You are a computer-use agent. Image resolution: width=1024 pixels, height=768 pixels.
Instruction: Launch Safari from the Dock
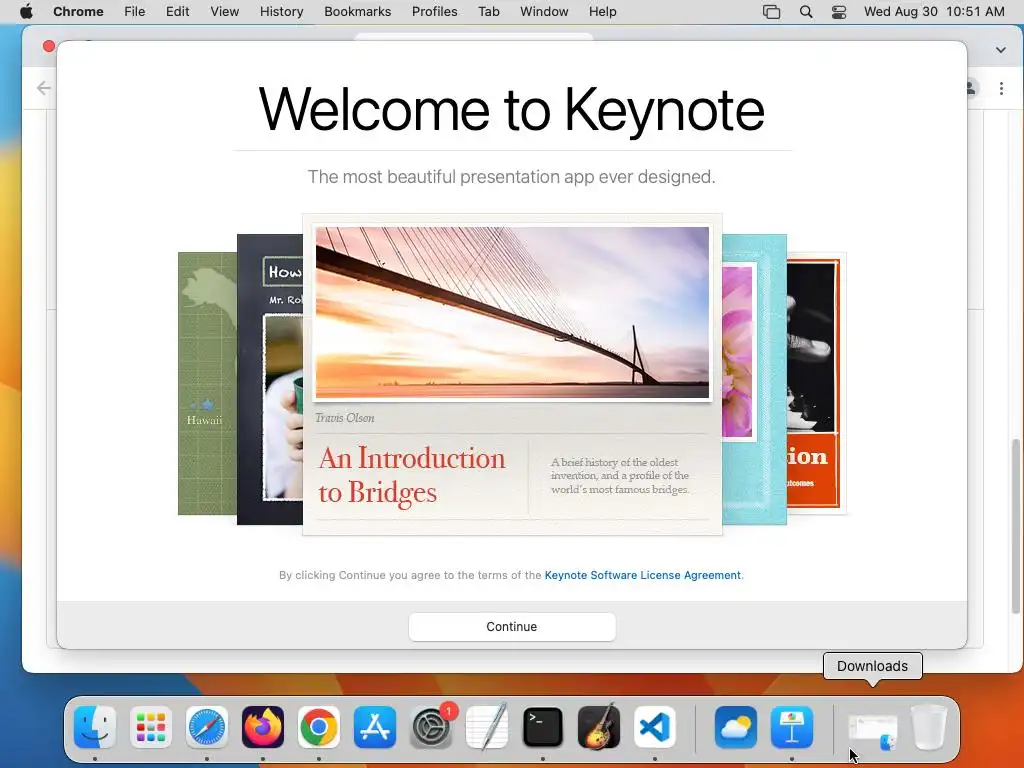point(207,727)
